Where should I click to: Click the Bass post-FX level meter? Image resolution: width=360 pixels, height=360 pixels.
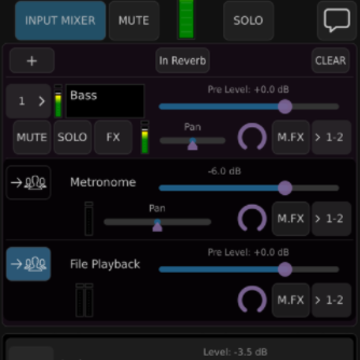pos(145,137)
